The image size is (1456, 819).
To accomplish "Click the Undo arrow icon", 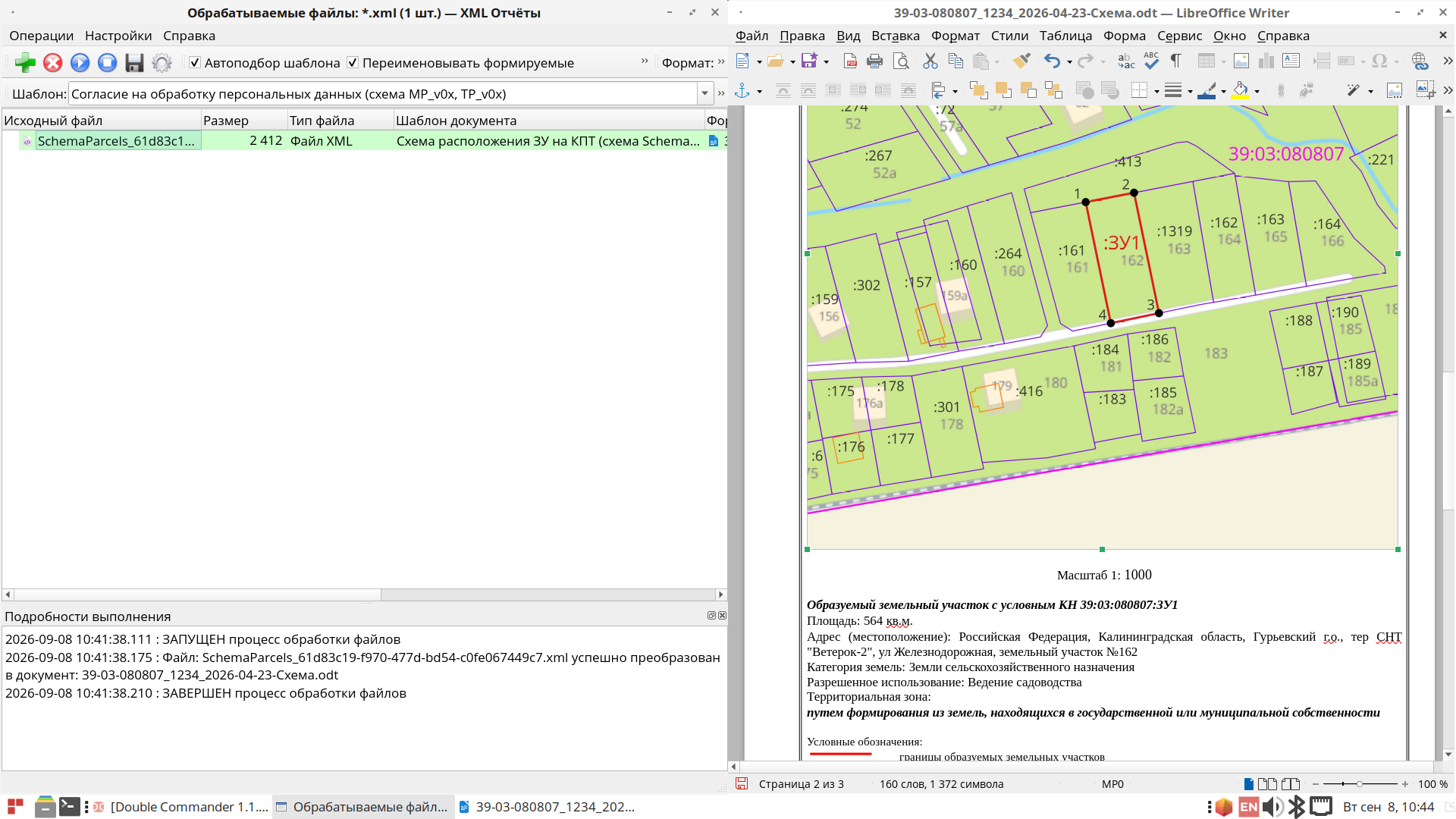I will [1052, 61].
